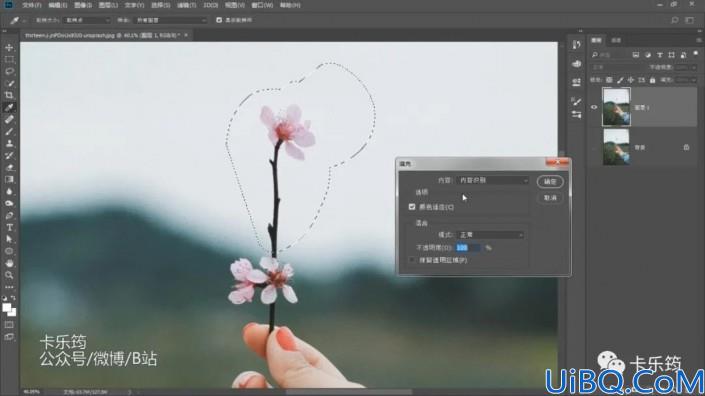Filter layers by smart object type
The height and width of the screenshot is (396, 705).
pyautogui.click(x=683, y=55)
